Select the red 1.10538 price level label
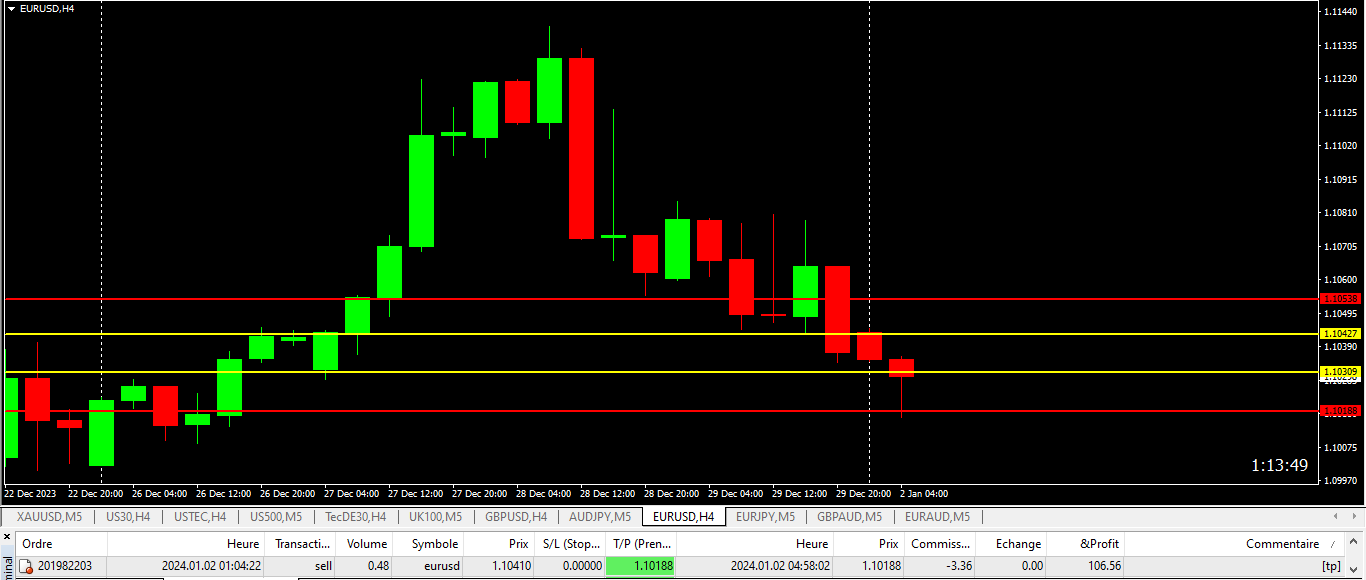The height and width of the screenshot is (580, 1366). pyautogui.click(x=1340, y=298)
